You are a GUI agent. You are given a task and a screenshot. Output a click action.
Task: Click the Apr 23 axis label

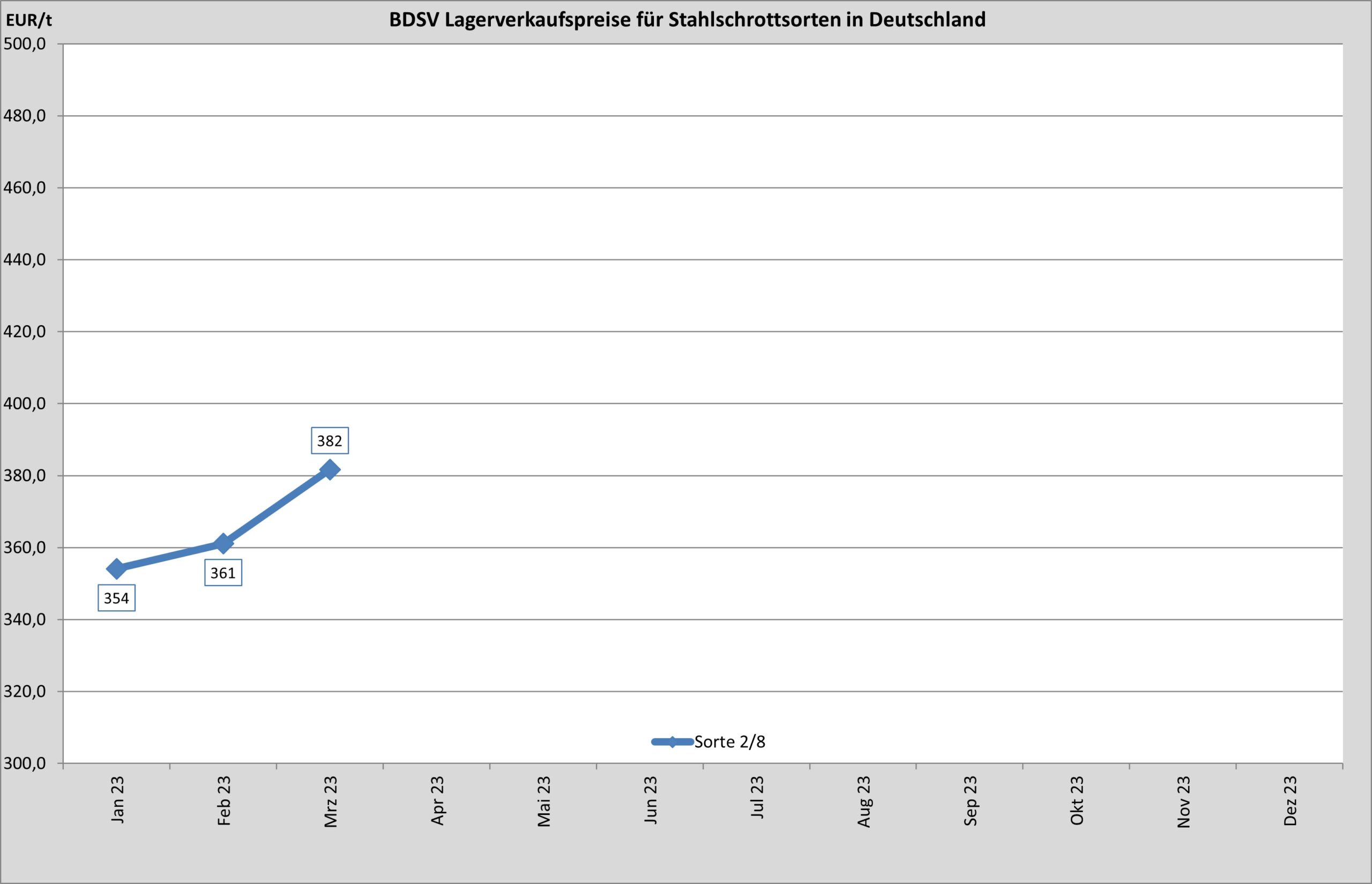(437, 801)
